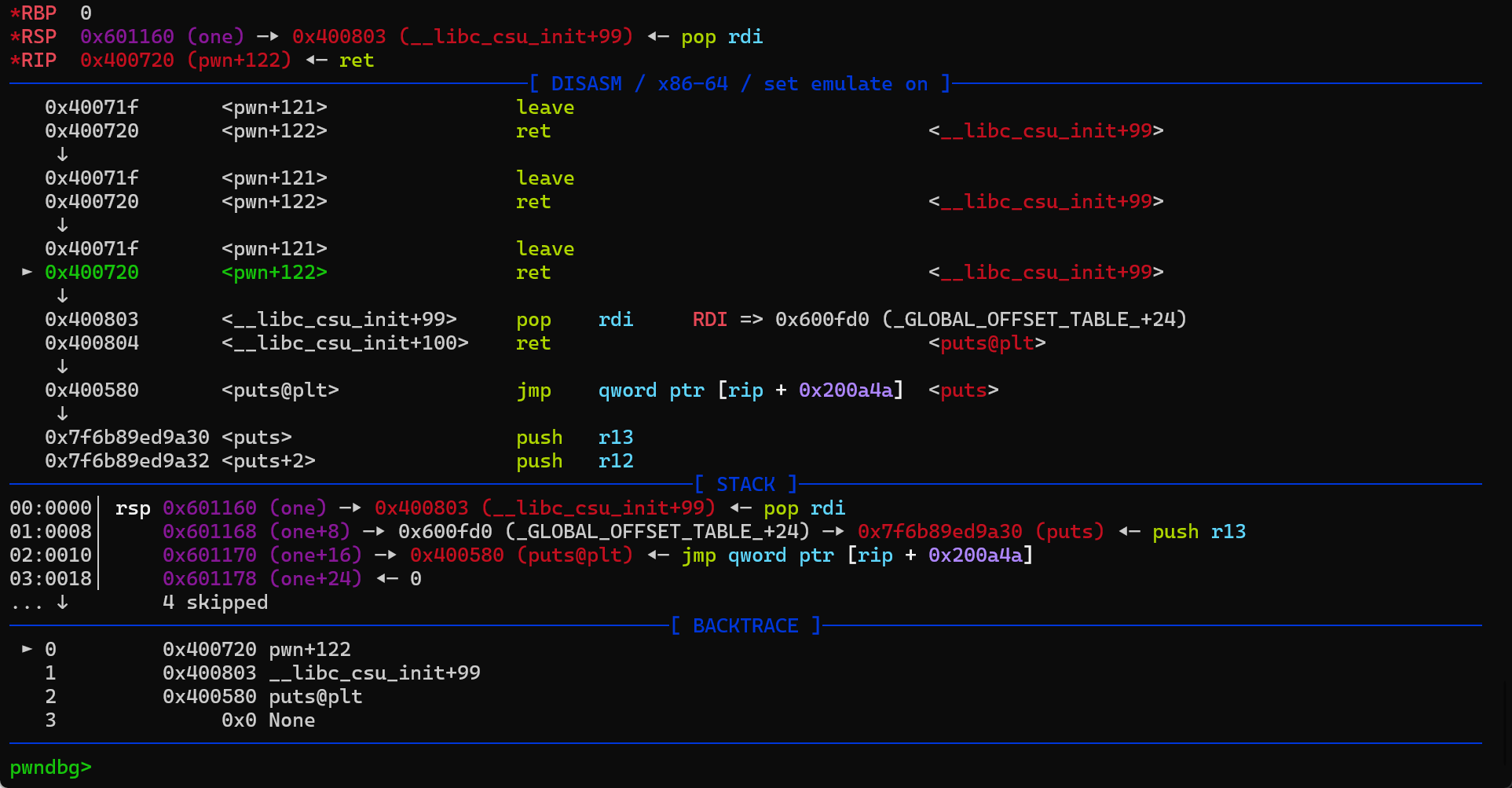Click the current-instruction arrow in the disassembly
This screenshot has width=1512, height=788.
click(x=27, y=272)
